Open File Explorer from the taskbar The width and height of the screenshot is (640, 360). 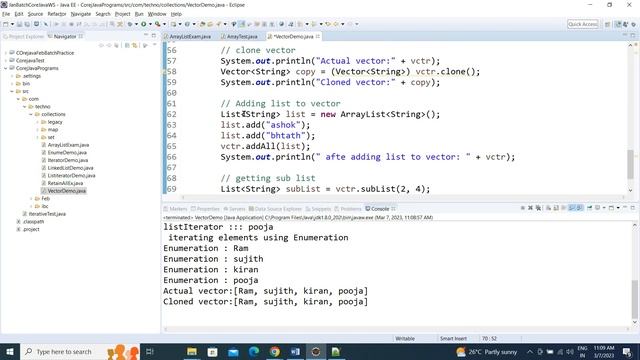point(192,351)
